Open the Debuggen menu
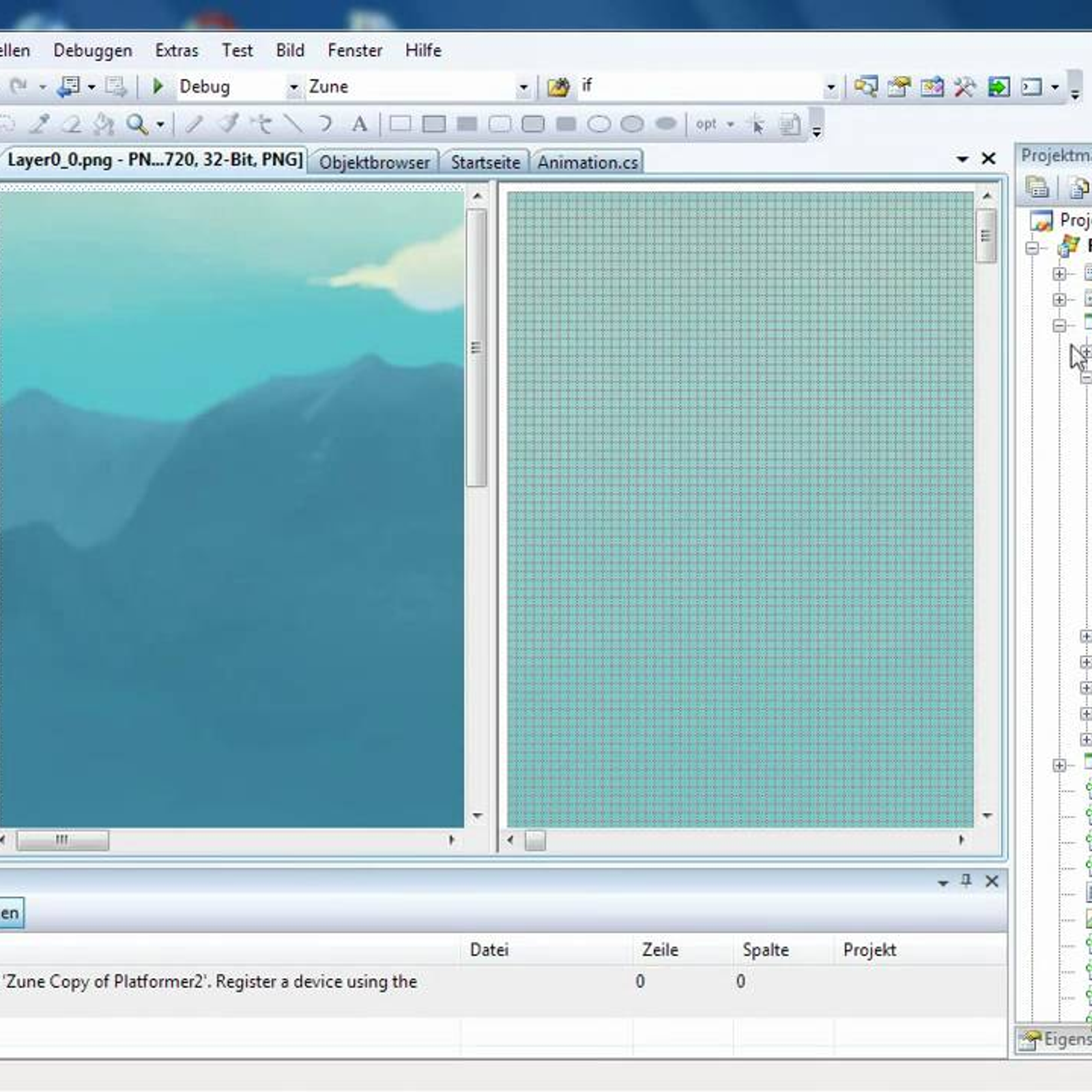This screenshot has height=1092, width=1092. point(93,51)
